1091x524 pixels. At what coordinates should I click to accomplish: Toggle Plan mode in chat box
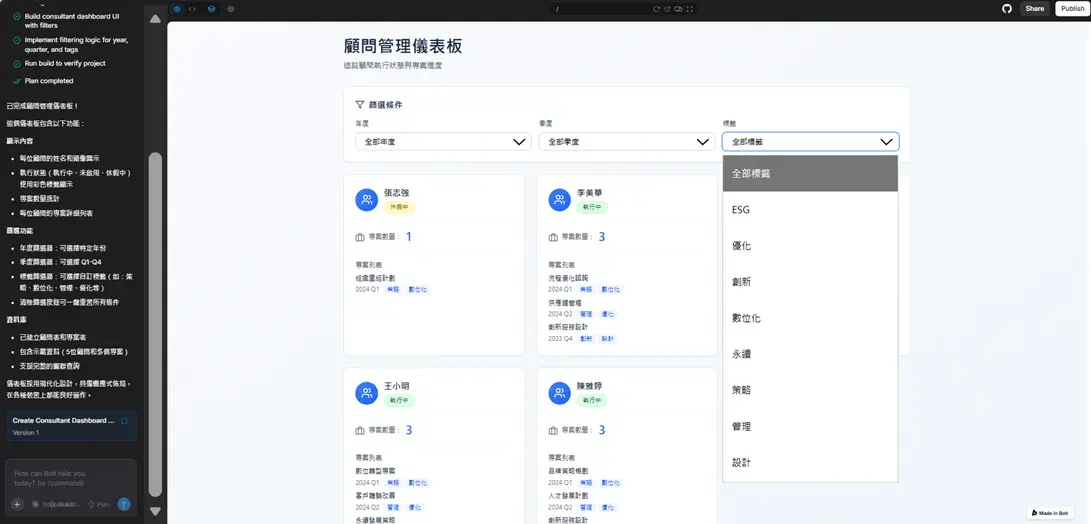(x=99, y=505)
